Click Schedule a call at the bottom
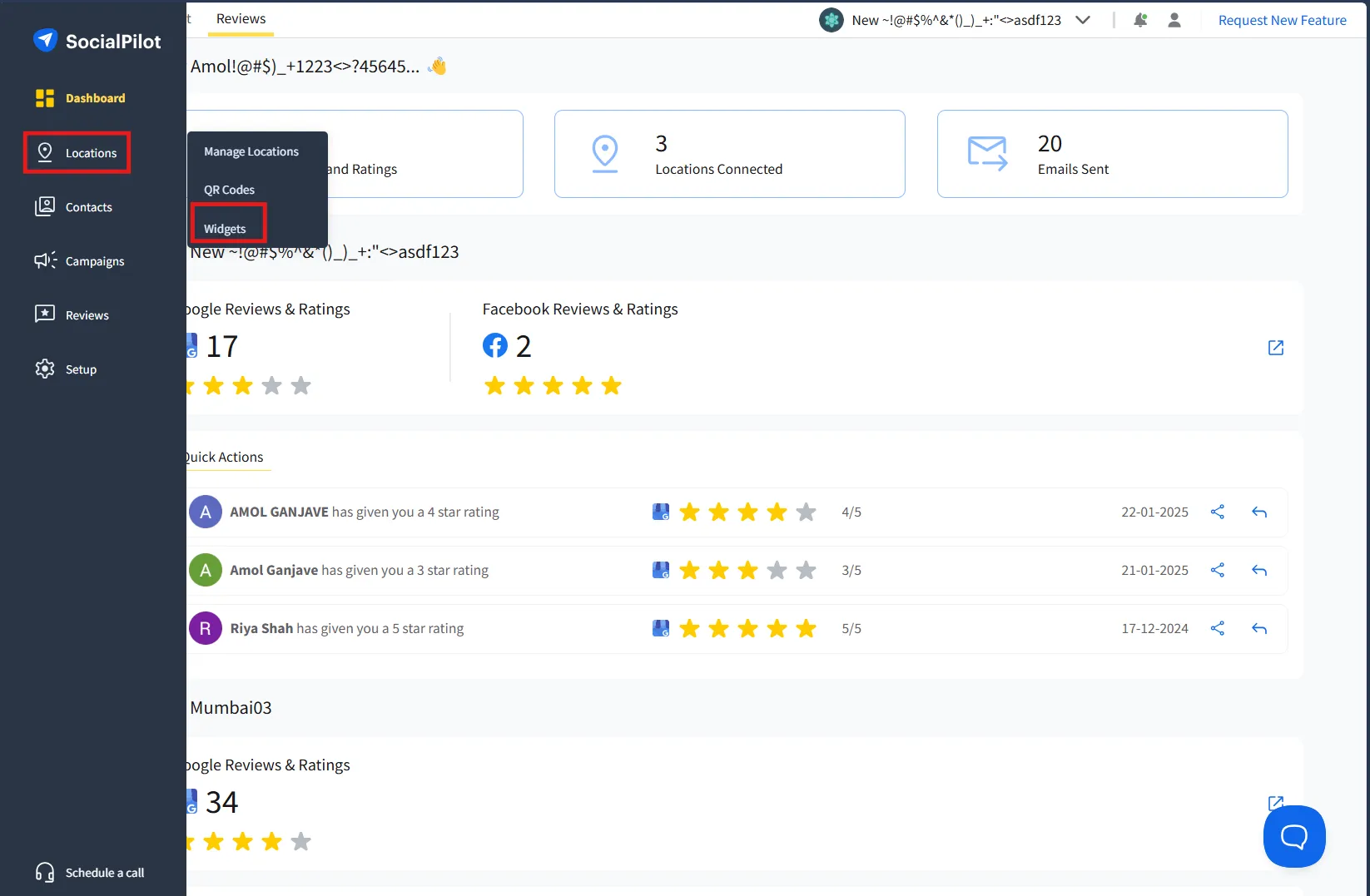This screenshot has height=896, width=1370. (x=104, y=872)
